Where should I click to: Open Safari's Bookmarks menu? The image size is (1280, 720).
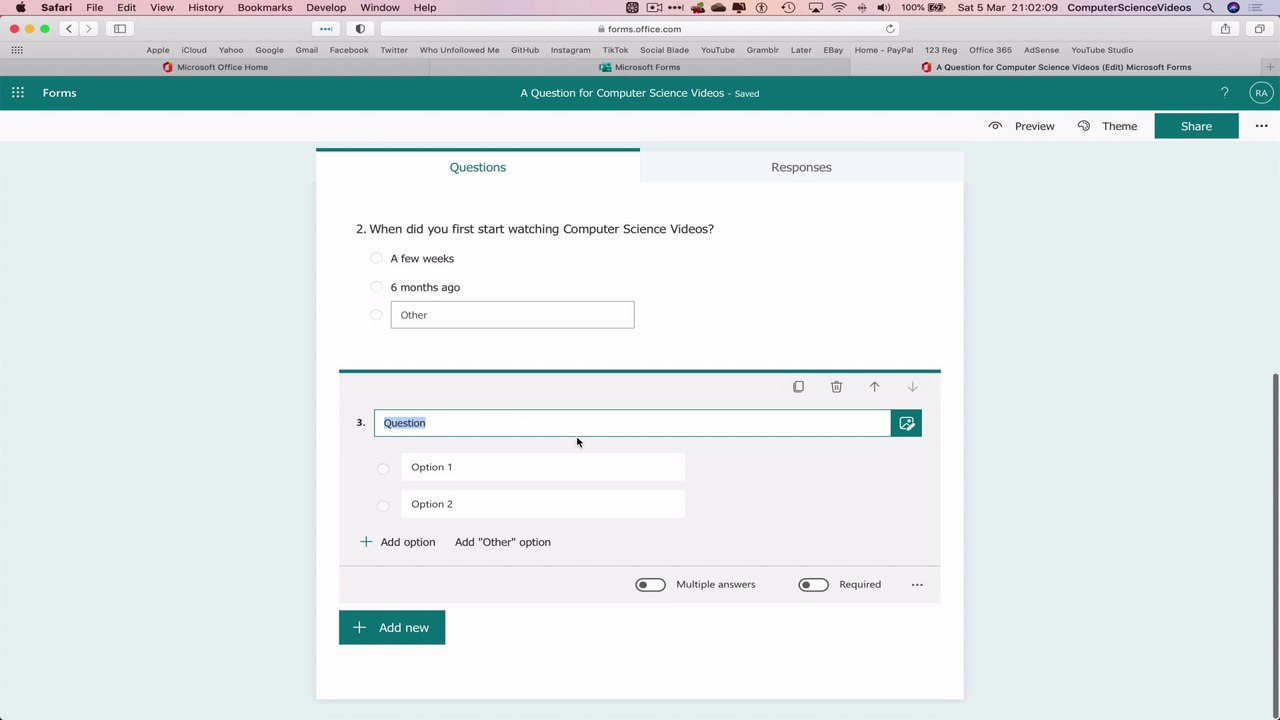coord(265,8)
